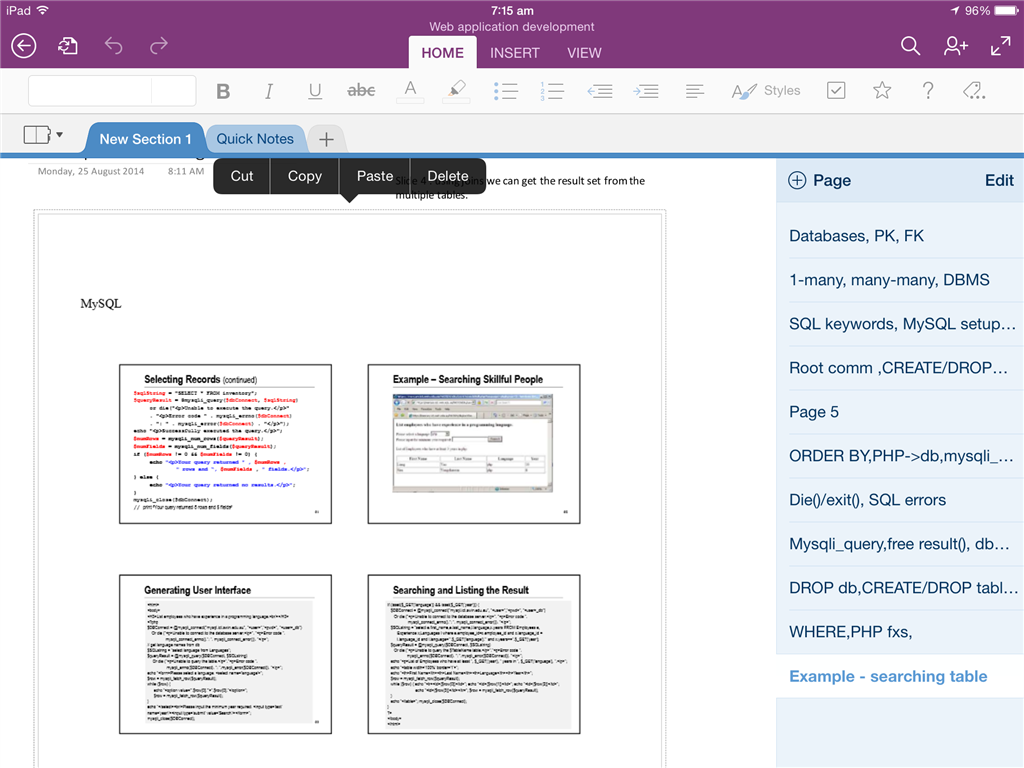Click the page date Monday, 25 August 2014
The height and width of the screenshot is (768, 1024).
click(91, 171)
